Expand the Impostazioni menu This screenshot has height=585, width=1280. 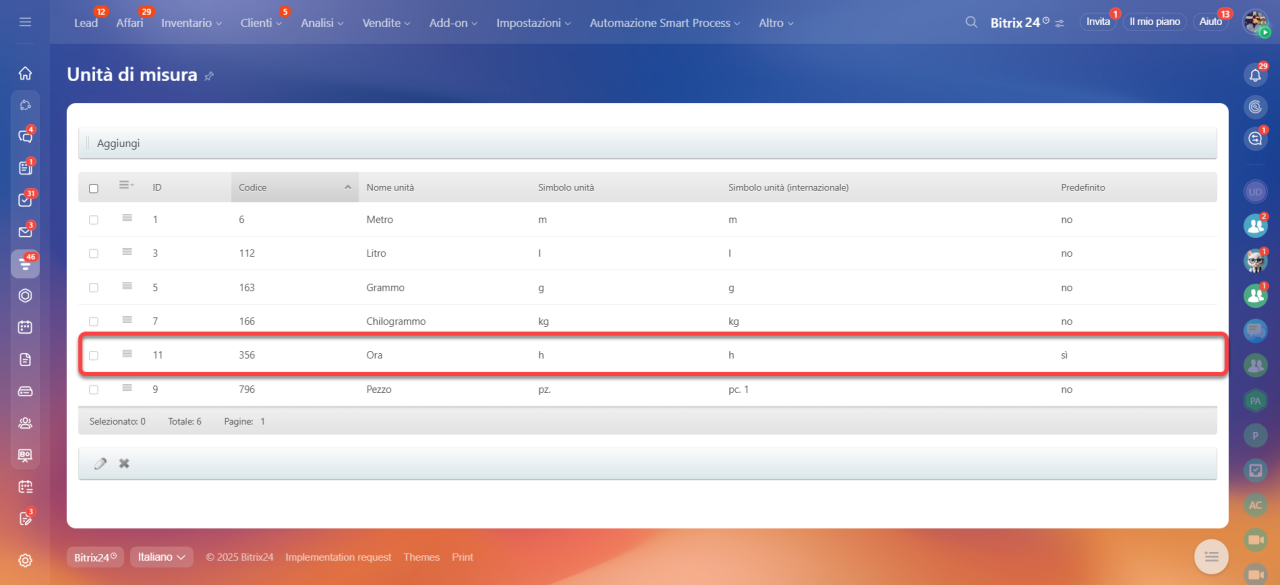(533, 22)
